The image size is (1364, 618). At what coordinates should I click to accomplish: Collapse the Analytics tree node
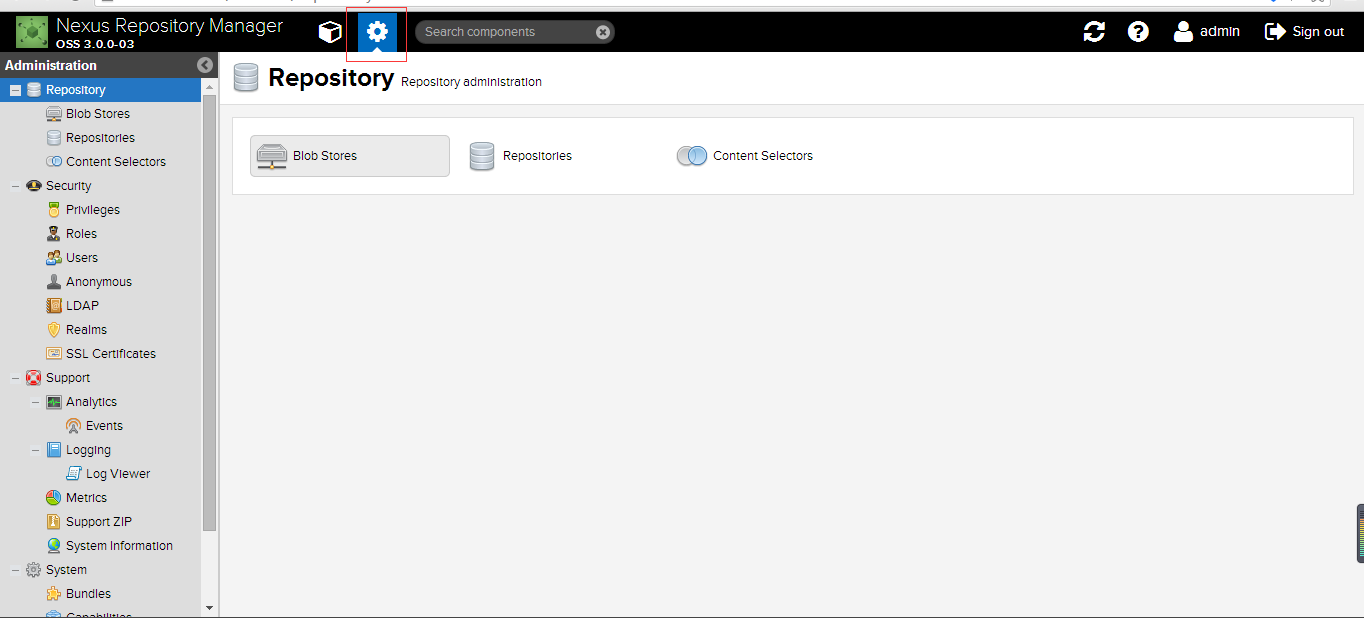(35, 402)
